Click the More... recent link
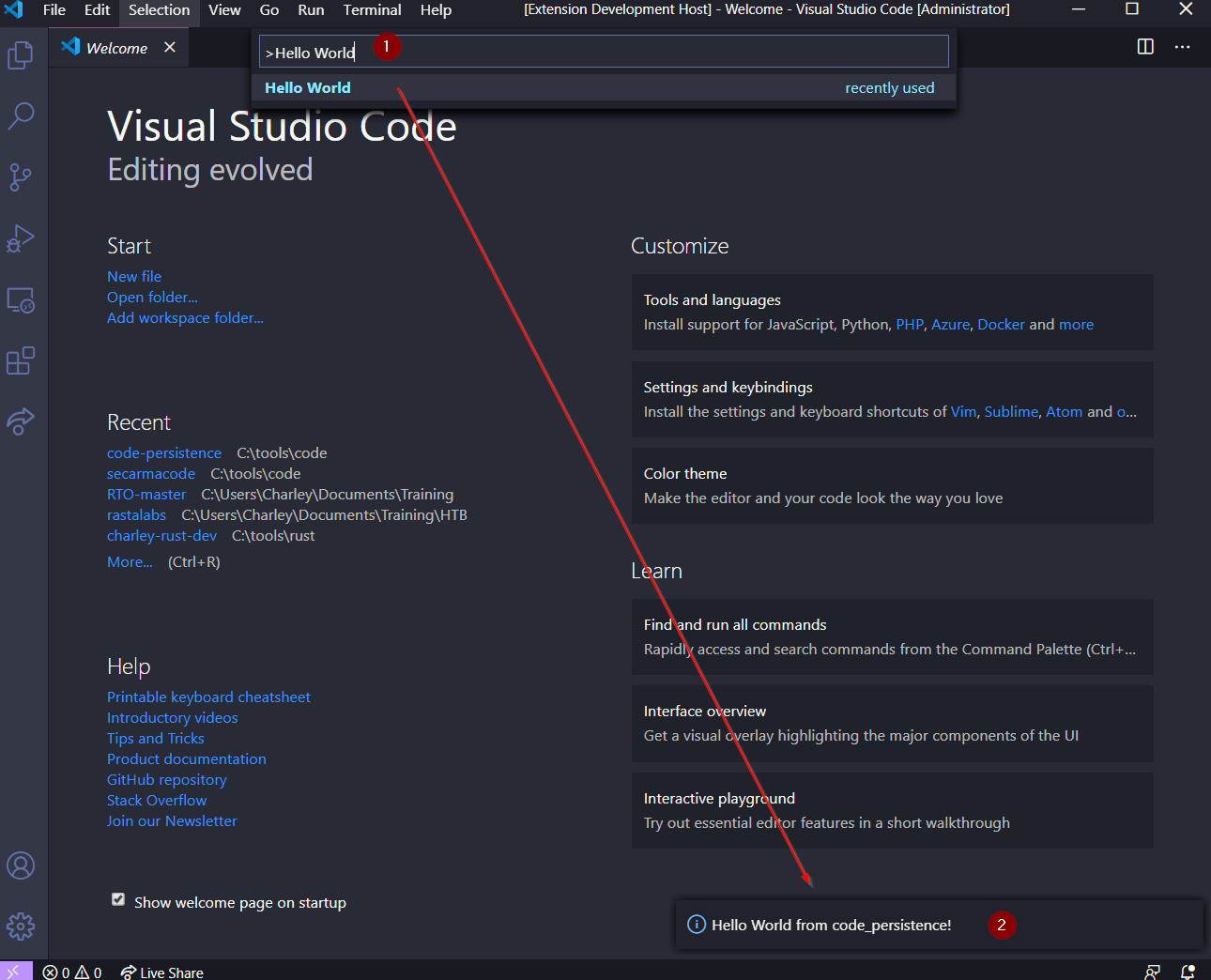 tap(130, 562)
